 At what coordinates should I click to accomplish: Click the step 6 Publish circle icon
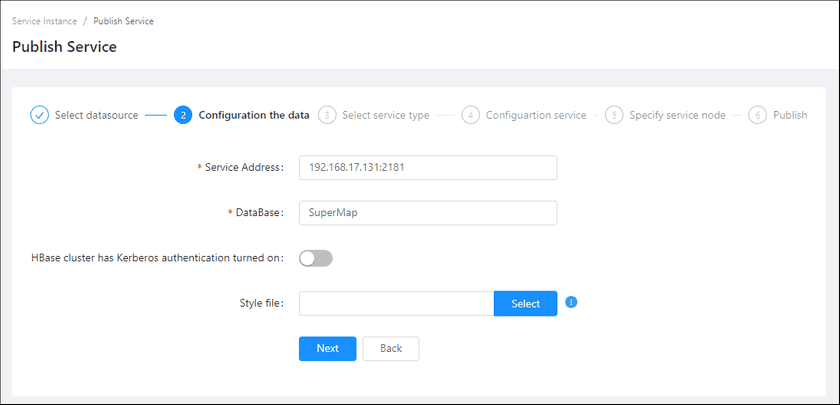click(x=758, y=115)
